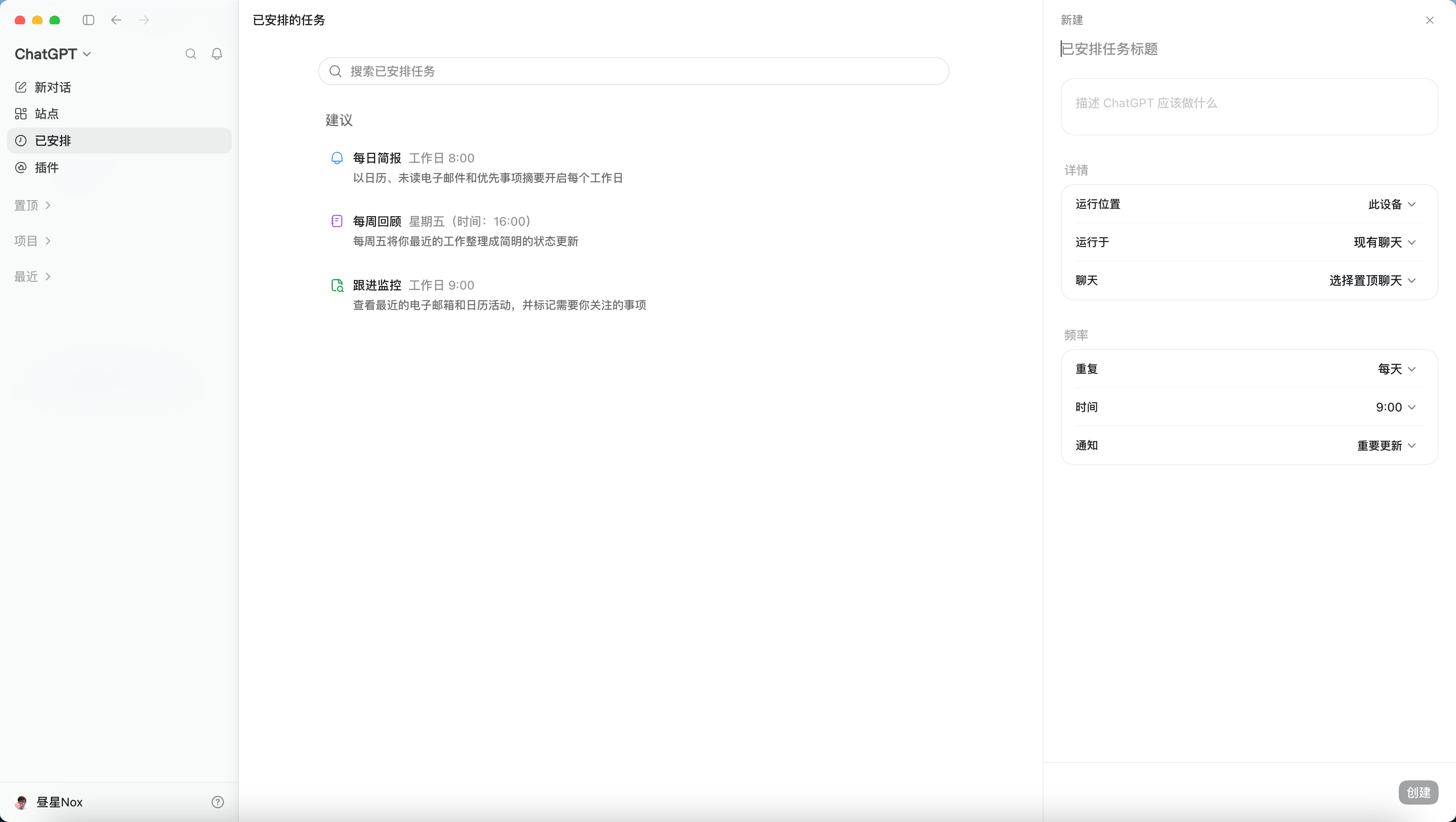
Task: Click description 每周五将你最近的工作整理成简明的状态更新
Action: click(x=465, y=241)
